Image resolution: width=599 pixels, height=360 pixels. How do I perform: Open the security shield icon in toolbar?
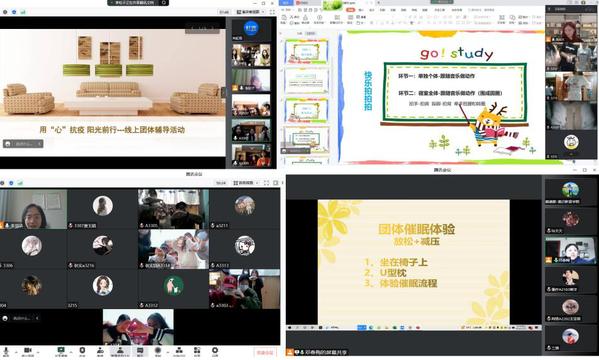[x=82, y=350]
